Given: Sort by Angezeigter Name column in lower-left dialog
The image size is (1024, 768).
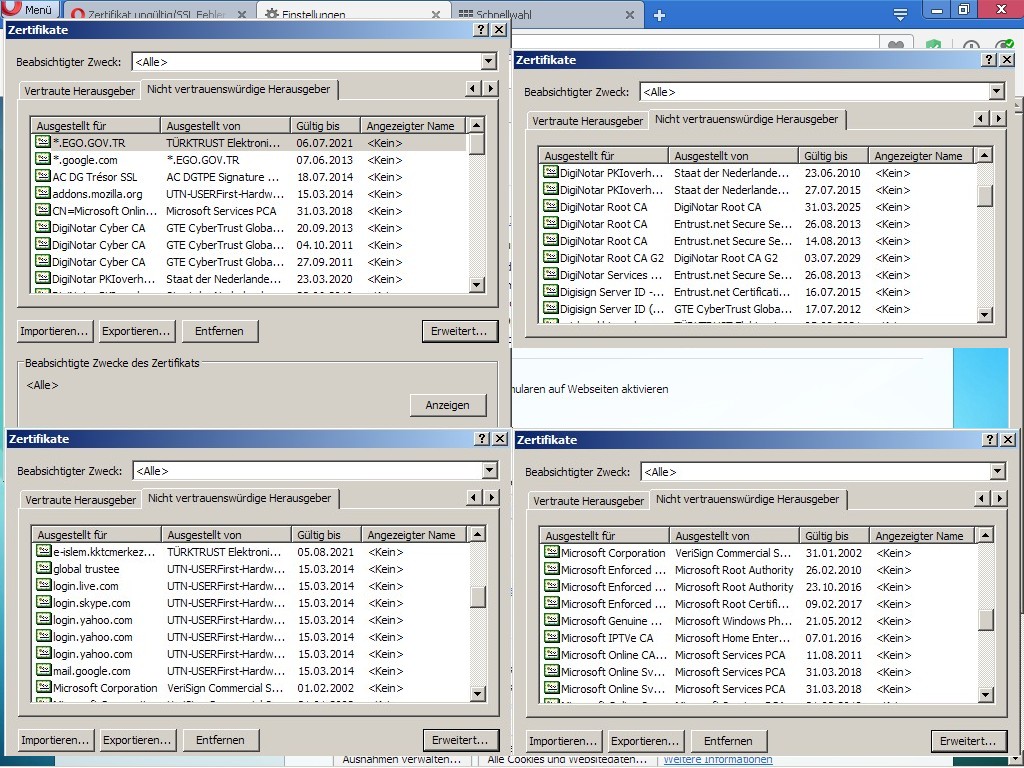Looking at the screenshot, I should [x=414, y=534].
